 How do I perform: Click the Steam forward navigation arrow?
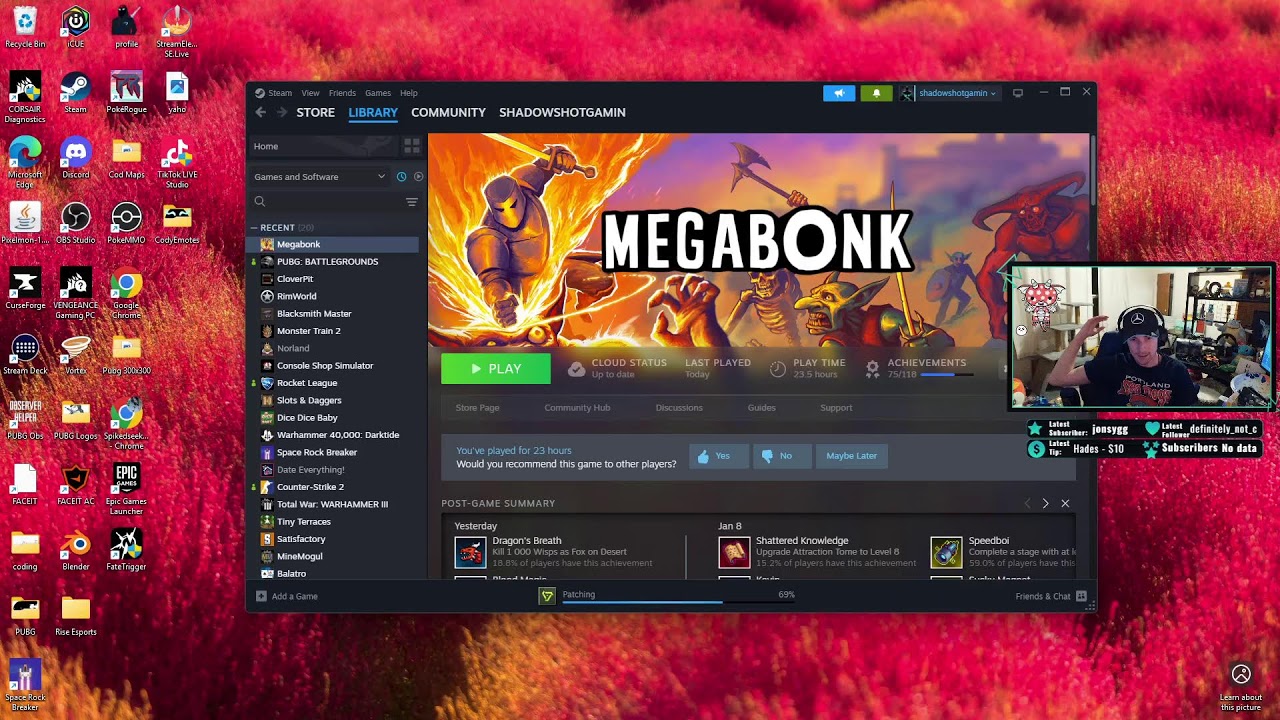[x=282, y=112]
